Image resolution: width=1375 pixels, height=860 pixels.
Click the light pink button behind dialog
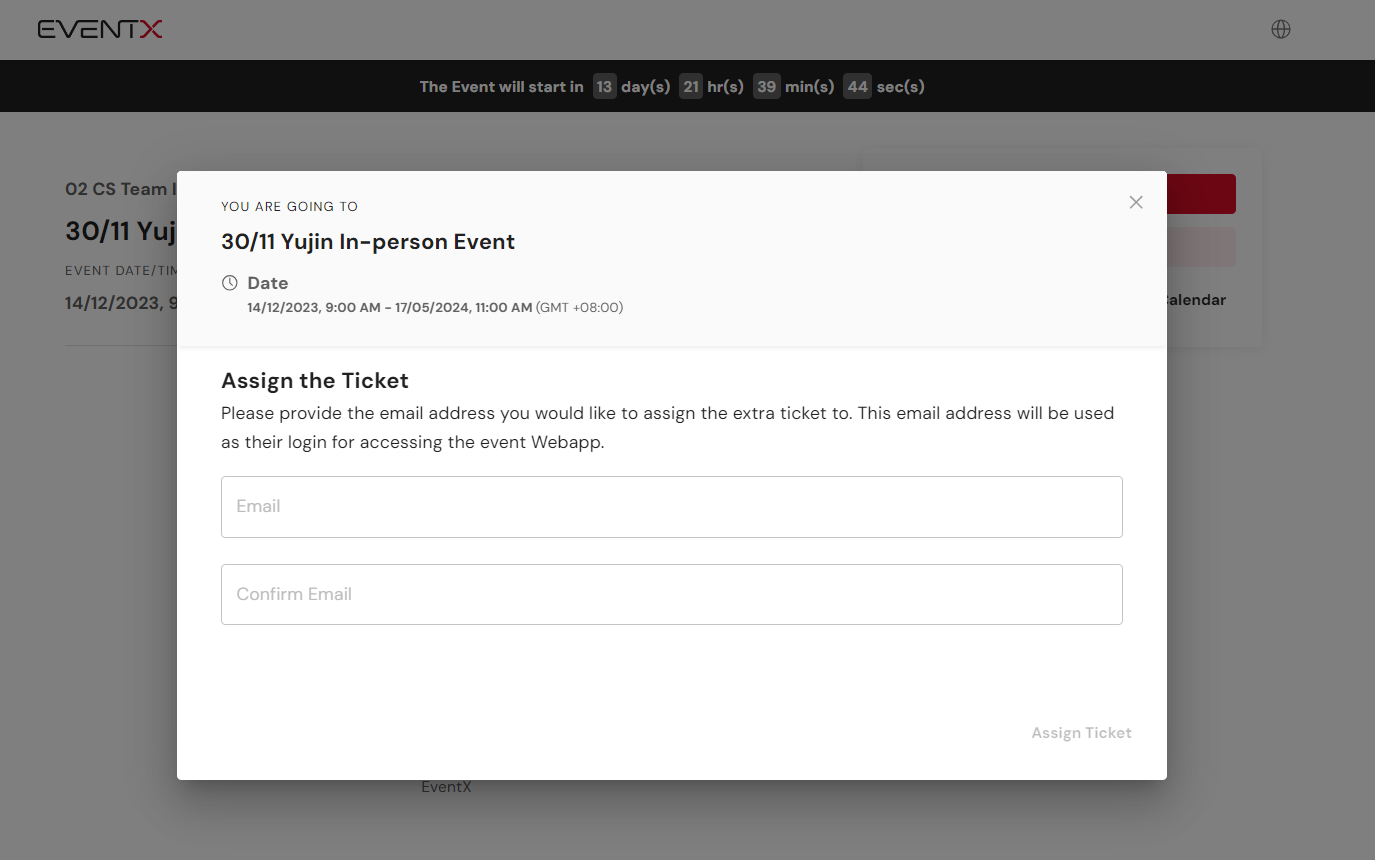1201,247
